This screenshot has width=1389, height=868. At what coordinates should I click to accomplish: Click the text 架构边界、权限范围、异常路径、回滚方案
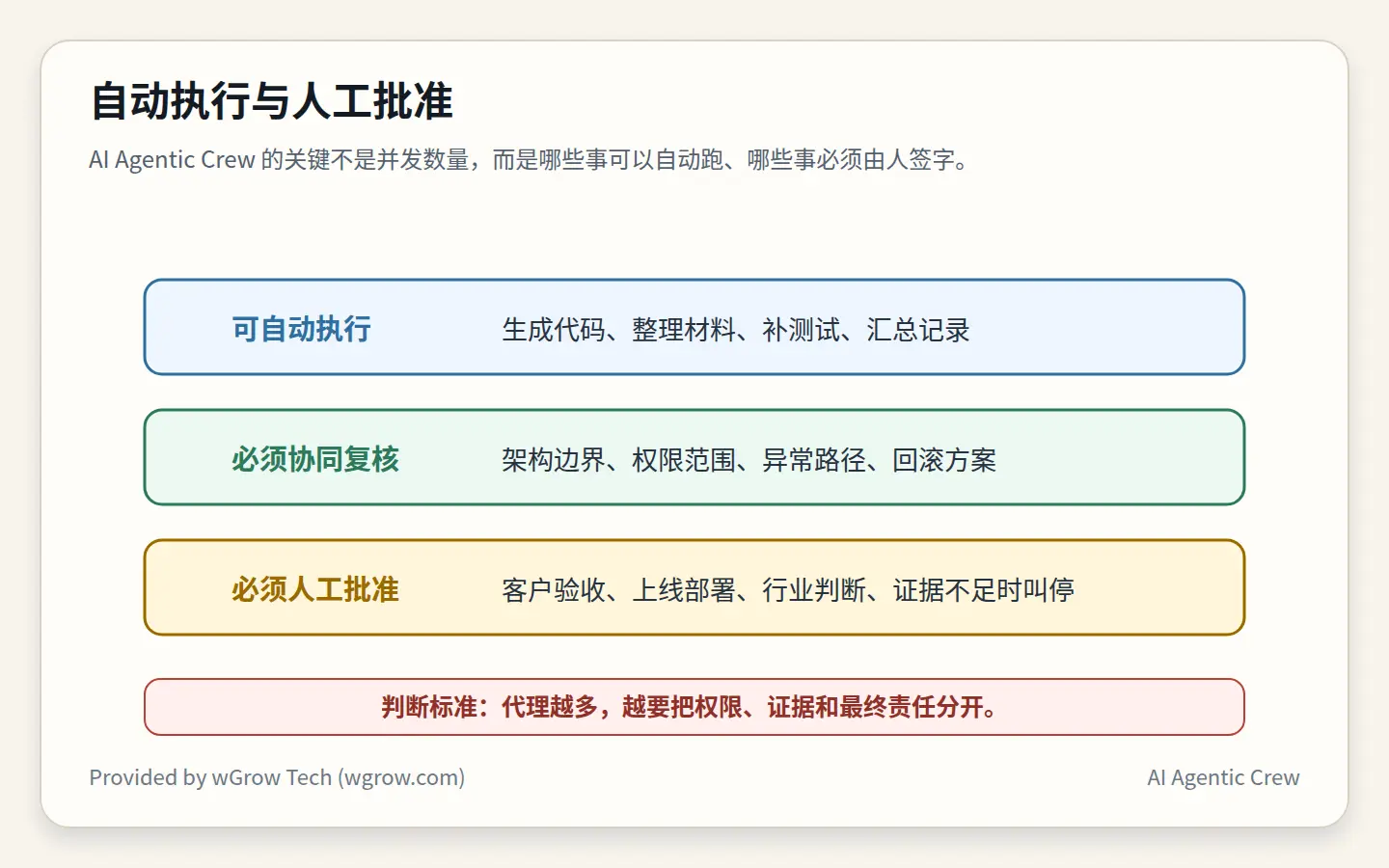(749, 460)
